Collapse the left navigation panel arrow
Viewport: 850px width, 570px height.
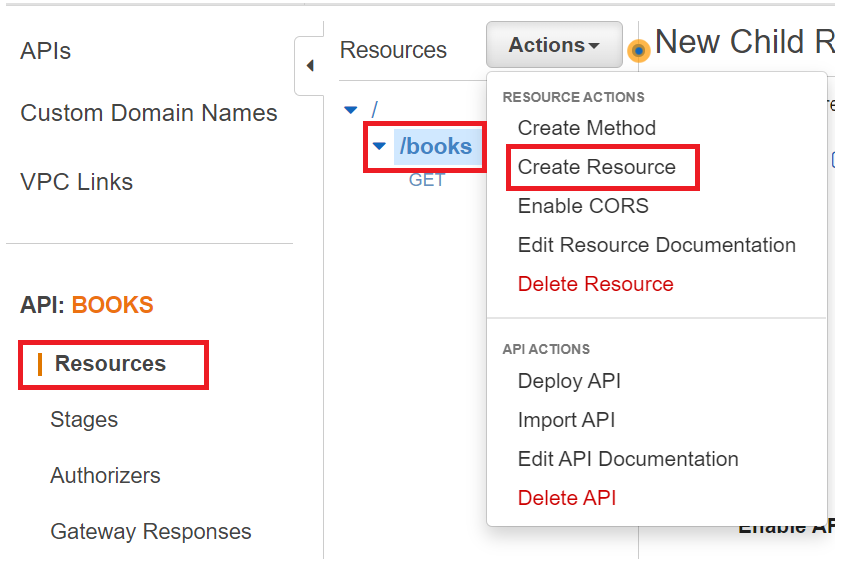coord(309,66)
